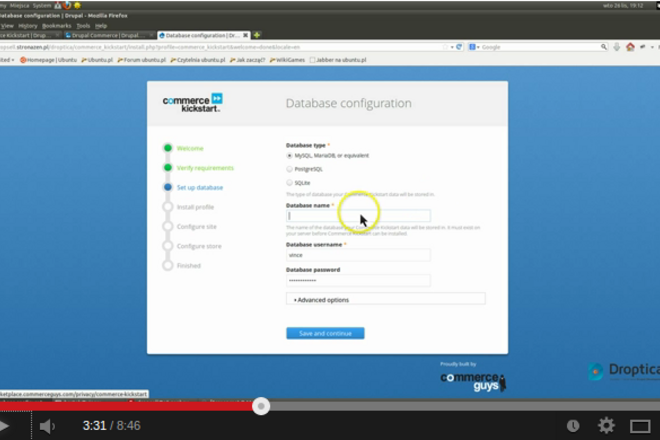Open video settings gear icon
Viewport: 660px width, 440px height.
[x=606, y=425]
